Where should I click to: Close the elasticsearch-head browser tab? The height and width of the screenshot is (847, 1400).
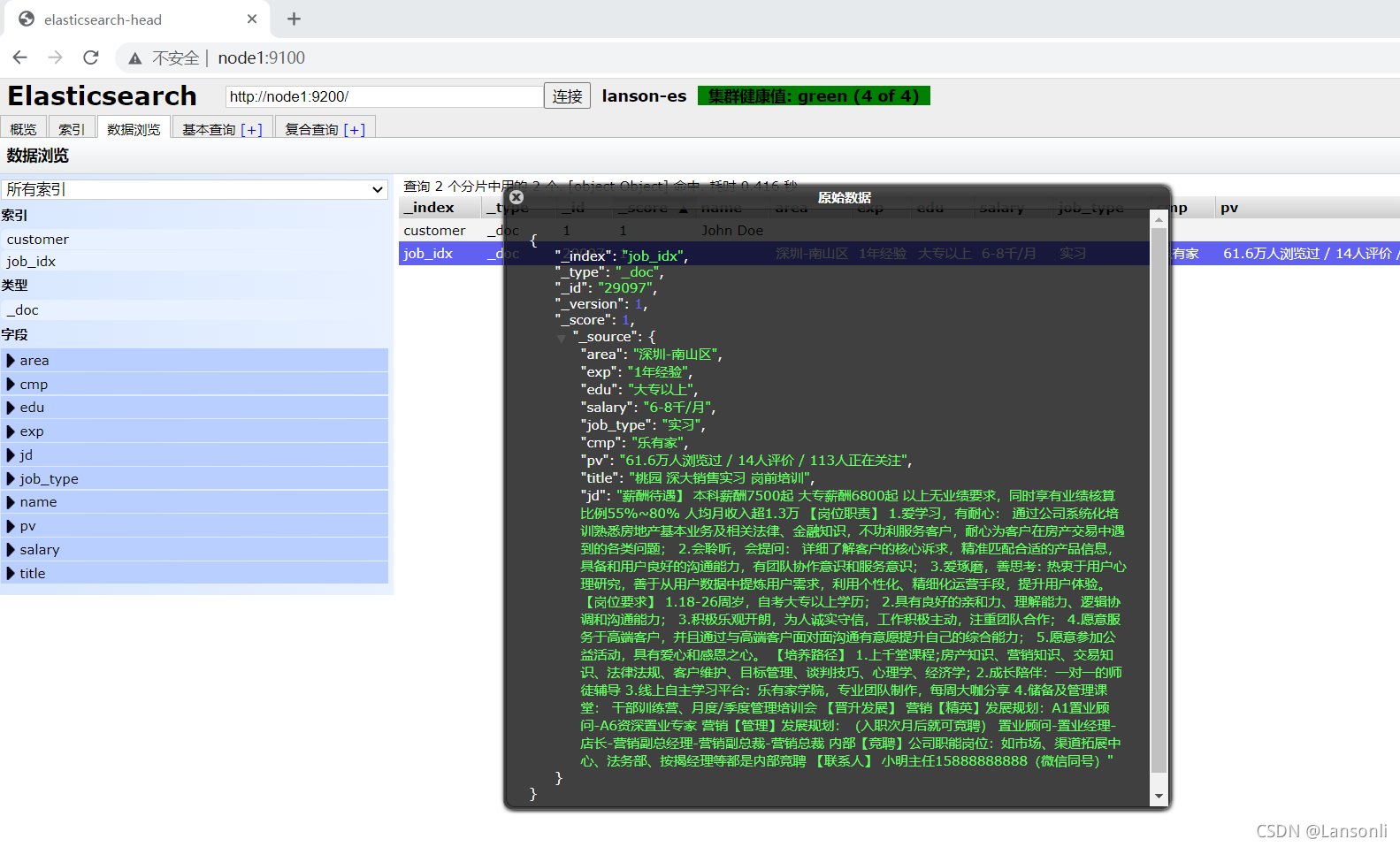click(x=252, y=19)
